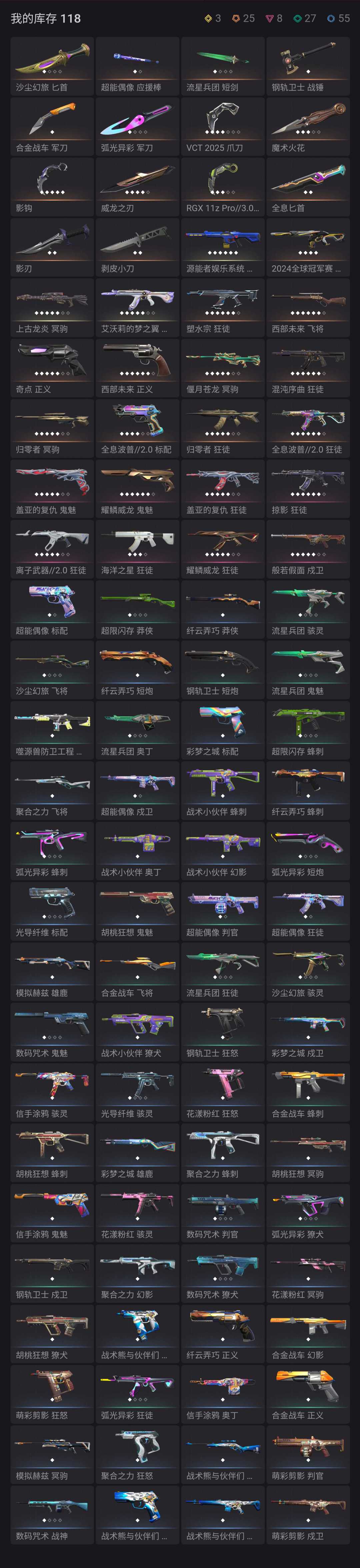Click the orange tier icon showing 25
The image size is (360, 1568).
236,19
